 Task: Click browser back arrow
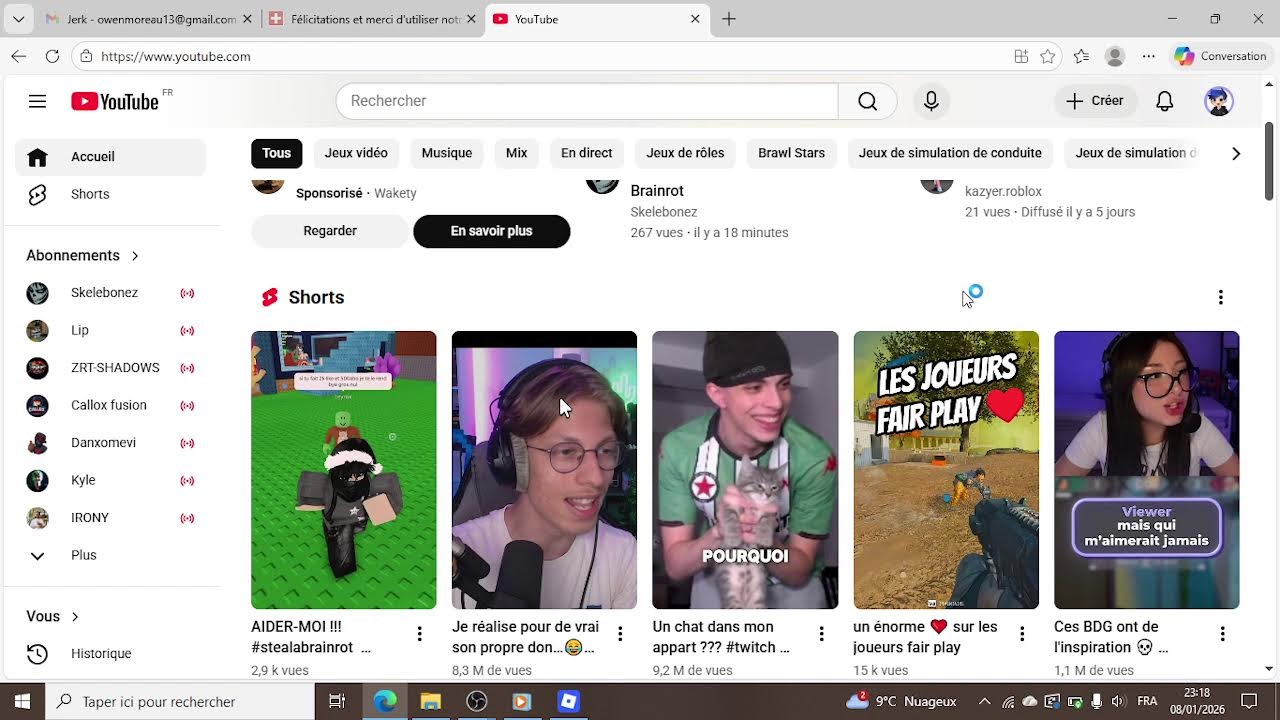click(18, 56)
